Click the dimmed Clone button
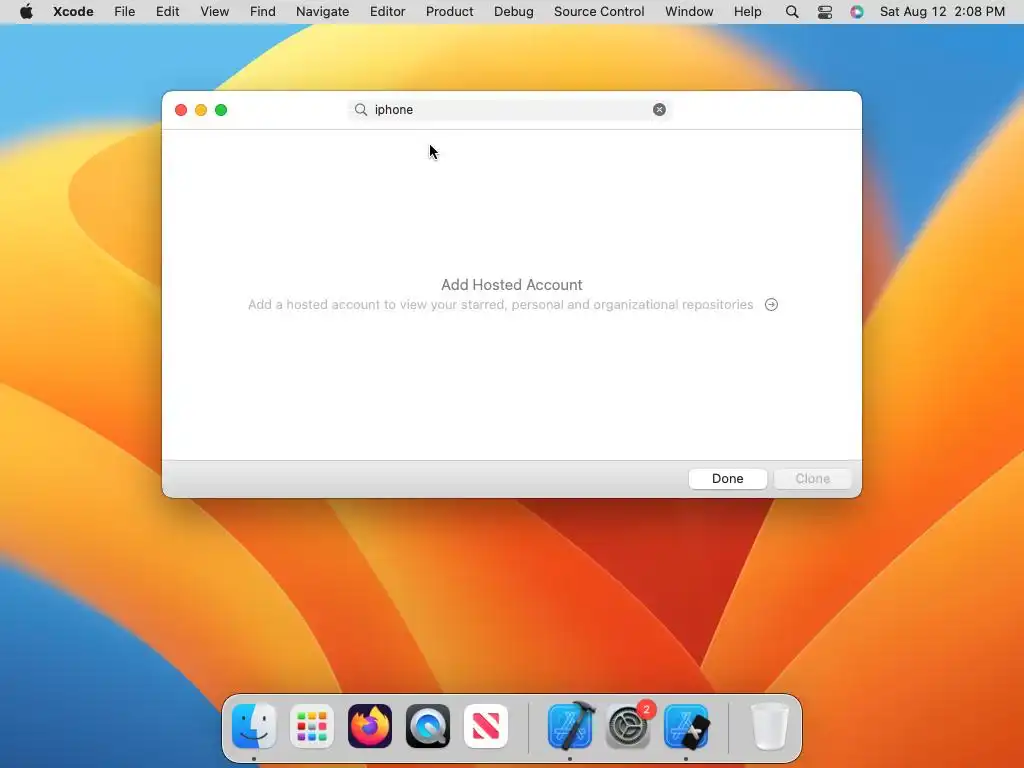1024x768 pixels. [x=812, y=479]
